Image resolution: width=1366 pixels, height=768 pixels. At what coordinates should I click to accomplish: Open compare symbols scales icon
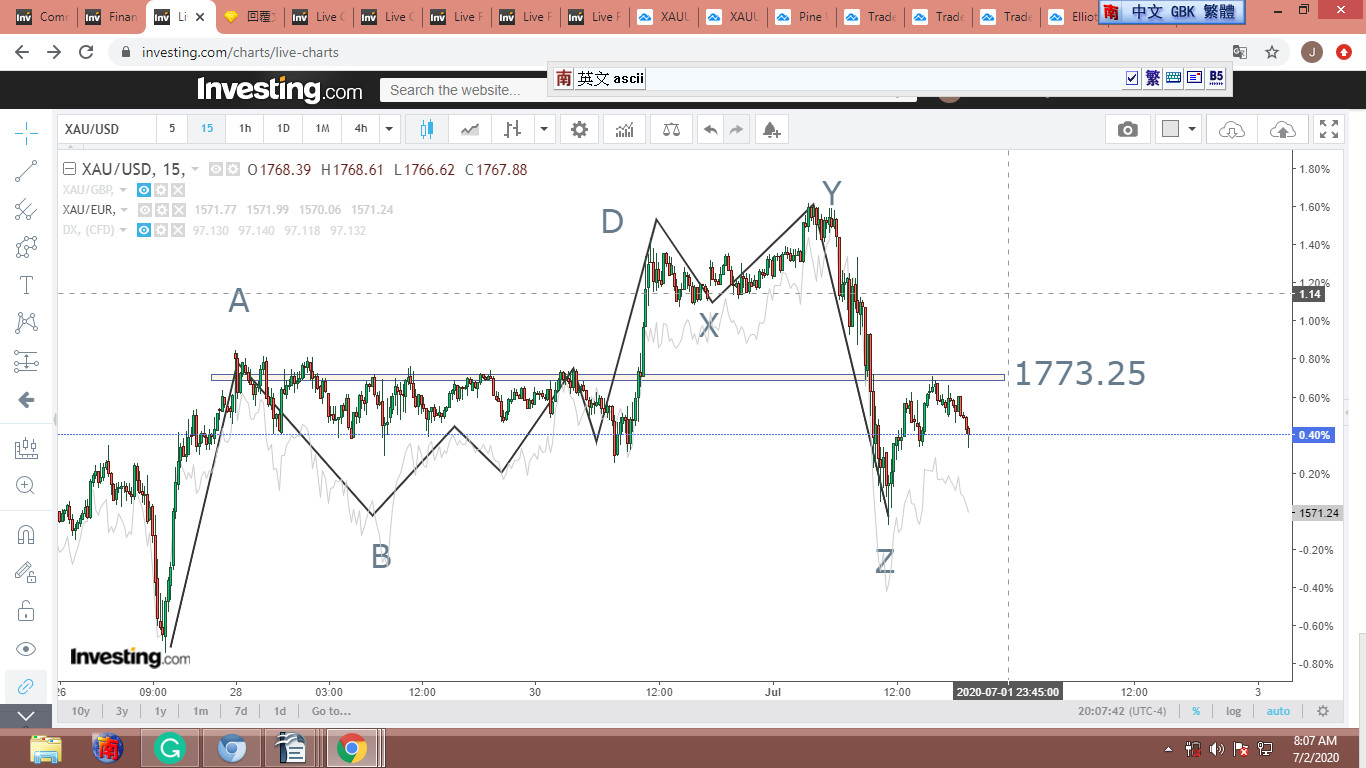tap(671, 129)
